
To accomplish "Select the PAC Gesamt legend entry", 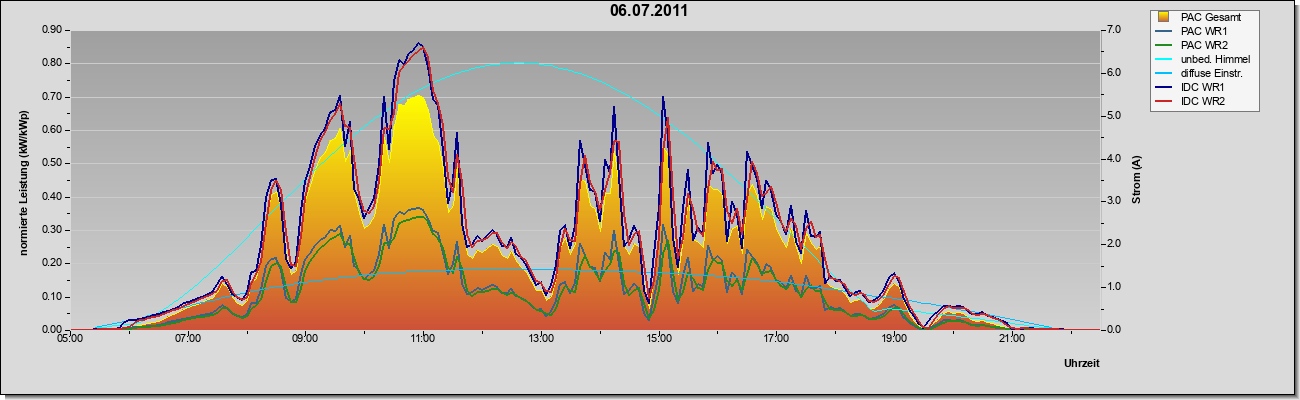I will [x=1210, y=17].
